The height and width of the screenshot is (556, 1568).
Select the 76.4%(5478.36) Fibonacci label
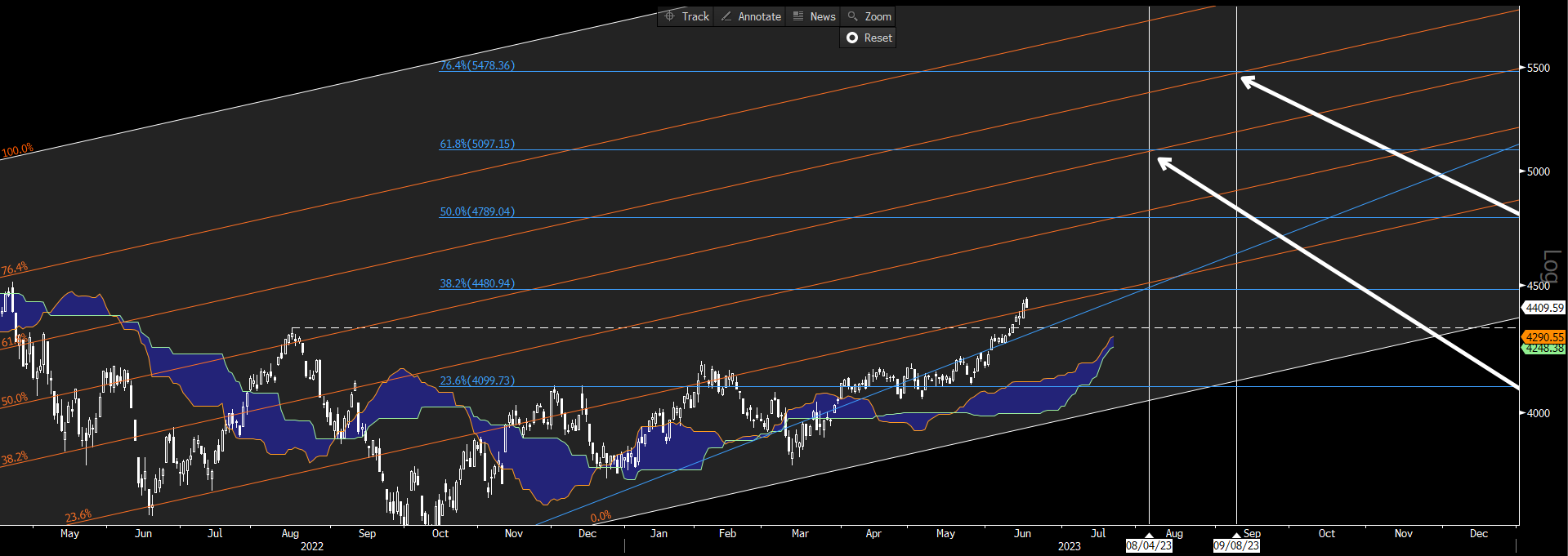click(x=477, y=65)
